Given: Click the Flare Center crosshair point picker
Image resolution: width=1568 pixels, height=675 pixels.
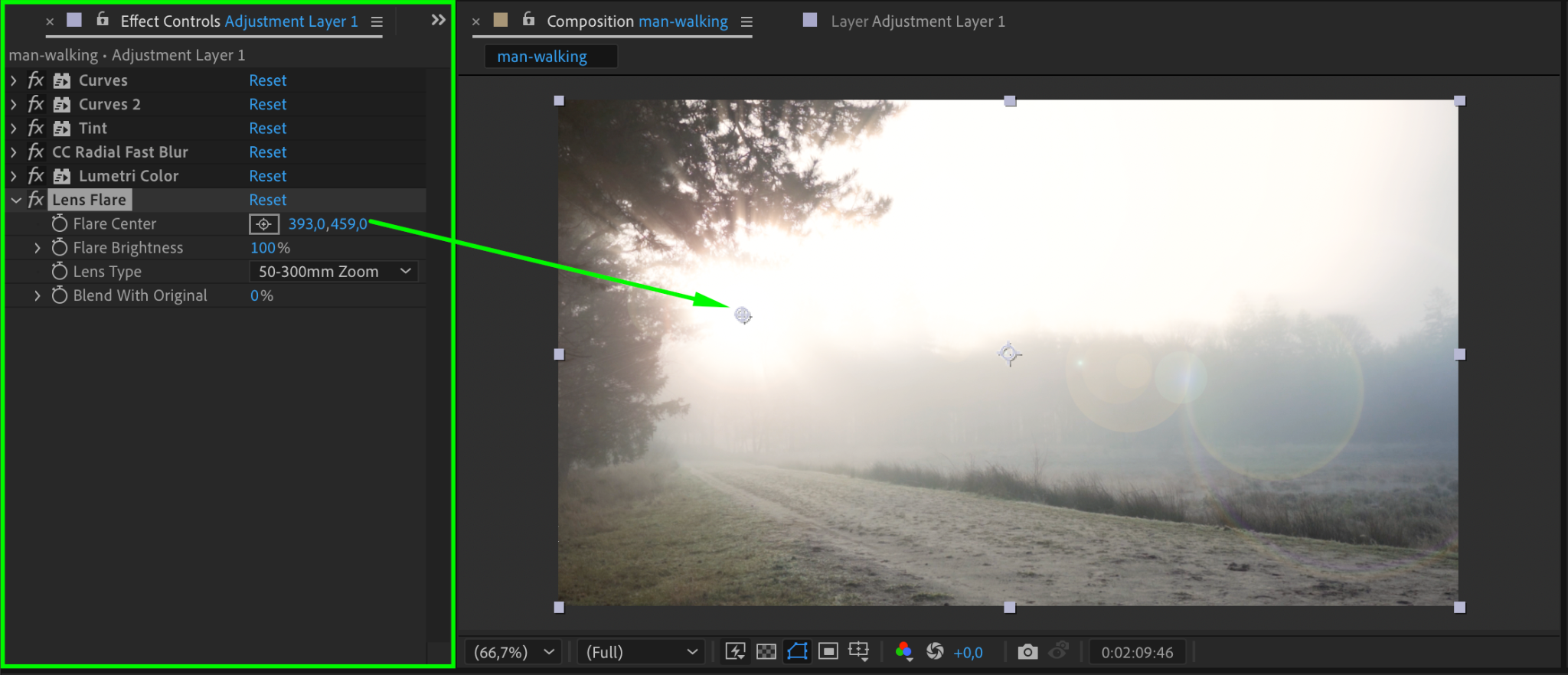Looking at the screenshot, I should tap(264, 224).
